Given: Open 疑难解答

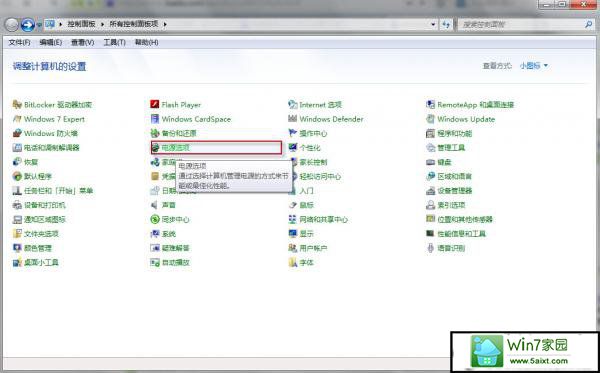Looking at the screenshot, I should click(x=170, y=248).
